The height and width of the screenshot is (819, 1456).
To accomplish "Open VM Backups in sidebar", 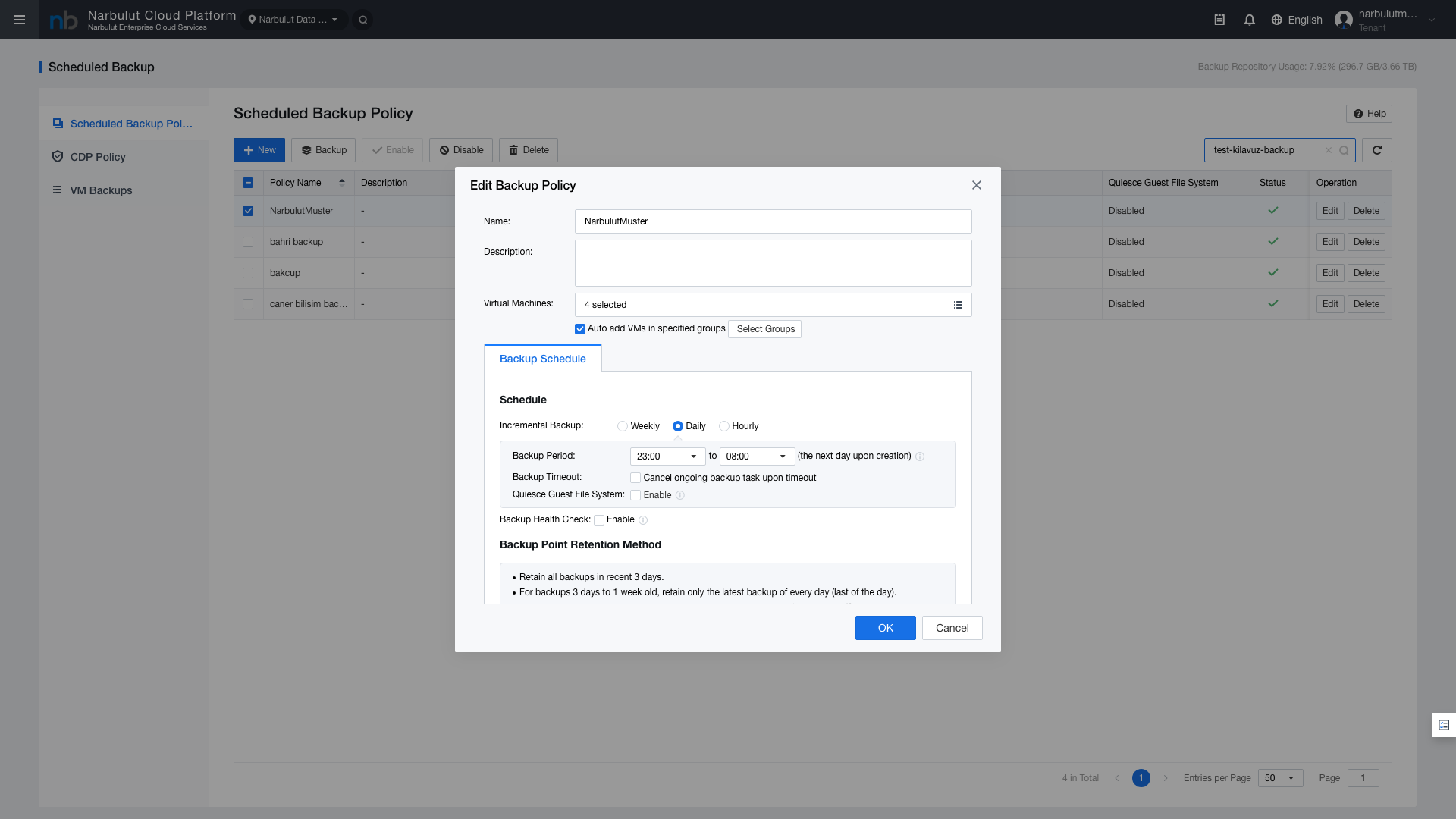I will 124,190.
